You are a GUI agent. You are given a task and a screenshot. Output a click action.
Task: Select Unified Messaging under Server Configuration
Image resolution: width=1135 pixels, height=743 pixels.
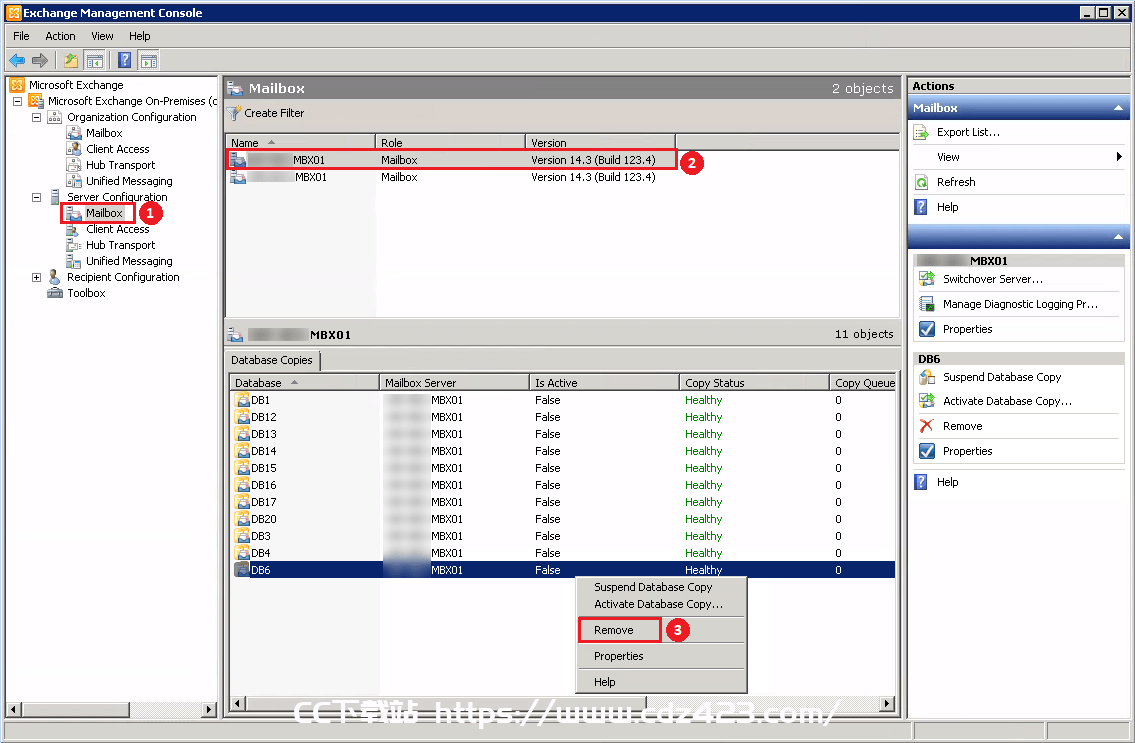(x=129, y=261)
